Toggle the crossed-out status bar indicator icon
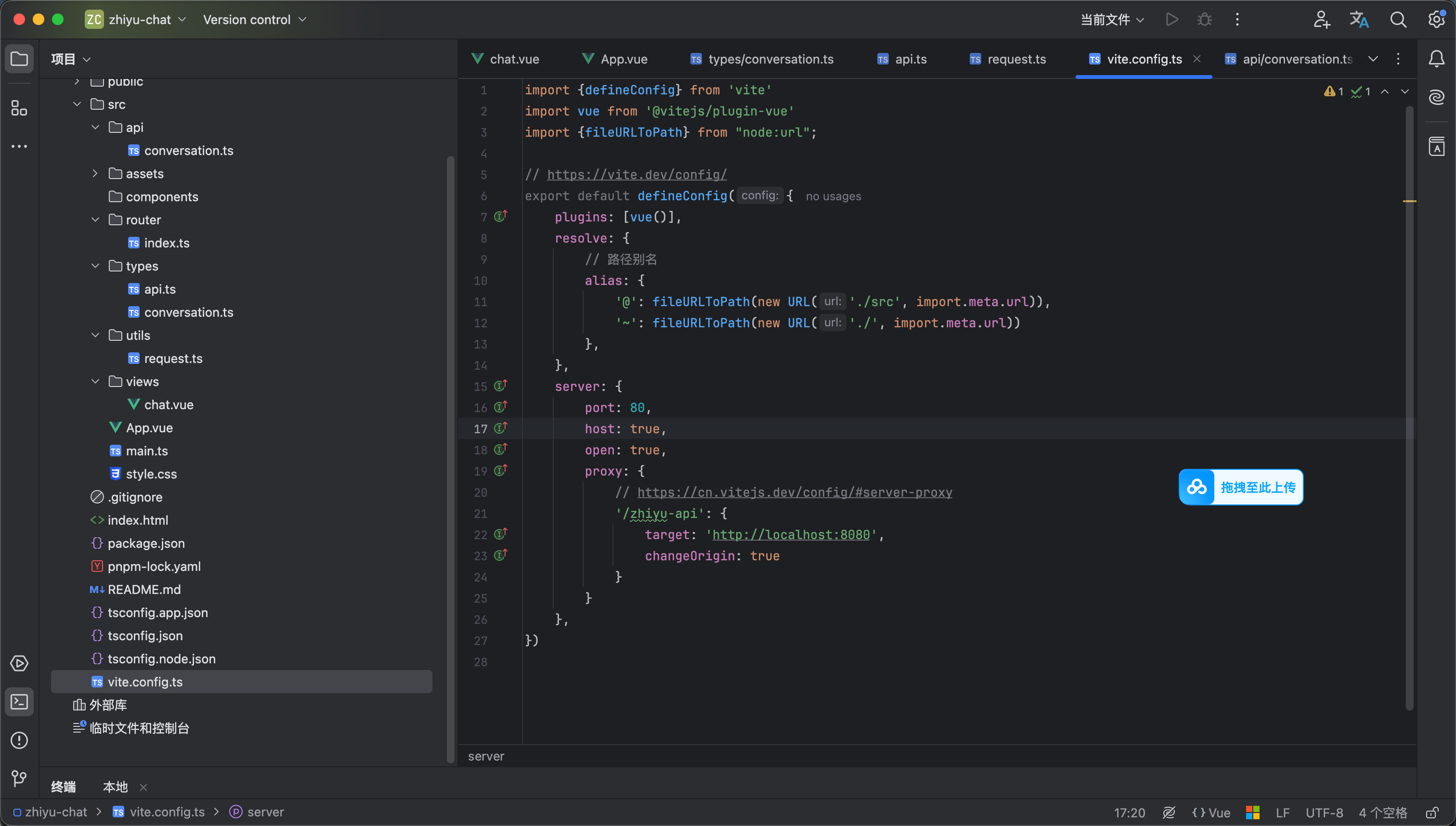Image resolution: width=1456 pixels, height=826 pixels. pyautogui.click(x=1169, y=813)
